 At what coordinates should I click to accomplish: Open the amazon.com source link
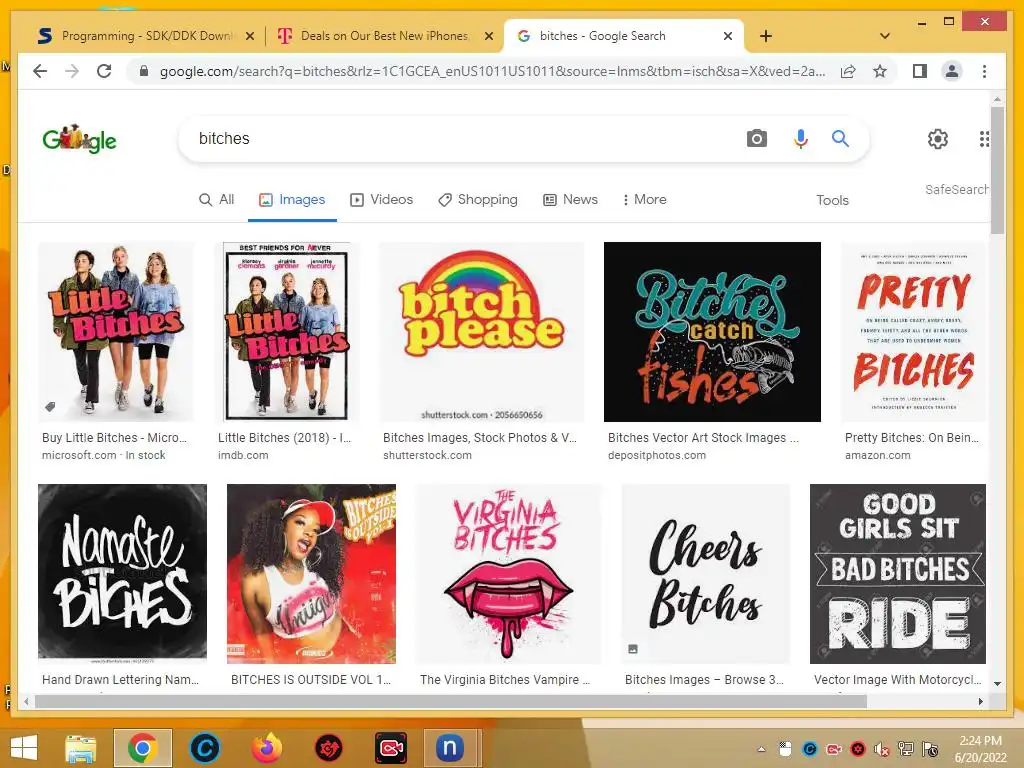pos(877,455)
